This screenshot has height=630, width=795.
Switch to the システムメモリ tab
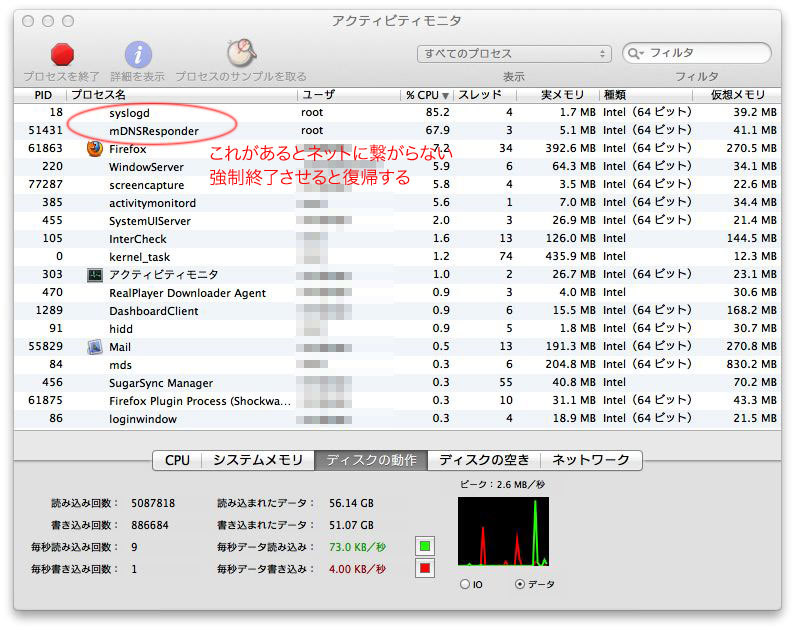coord(258,460)
